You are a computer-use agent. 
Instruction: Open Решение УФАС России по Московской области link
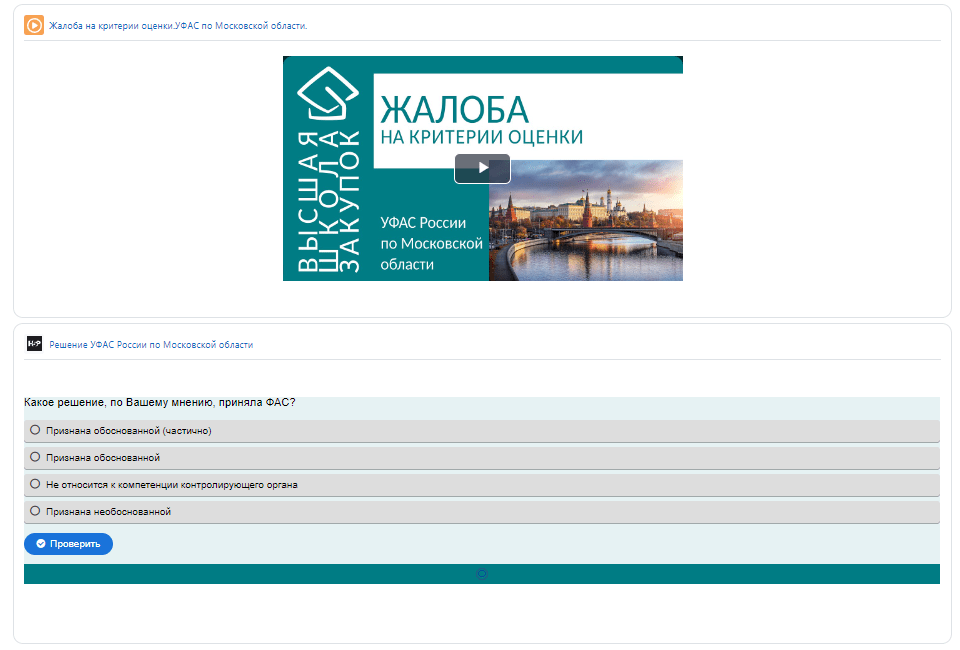pos(151,345)
